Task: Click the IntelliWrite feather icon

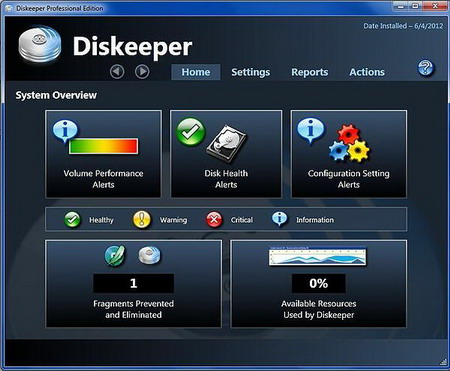Action: [x=115, y=256]
